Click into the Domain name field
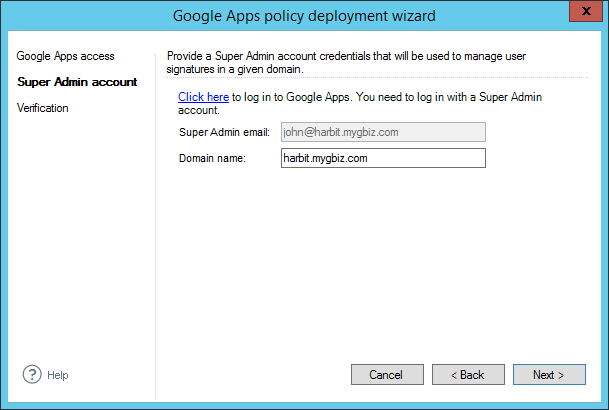 pos(383,158)
